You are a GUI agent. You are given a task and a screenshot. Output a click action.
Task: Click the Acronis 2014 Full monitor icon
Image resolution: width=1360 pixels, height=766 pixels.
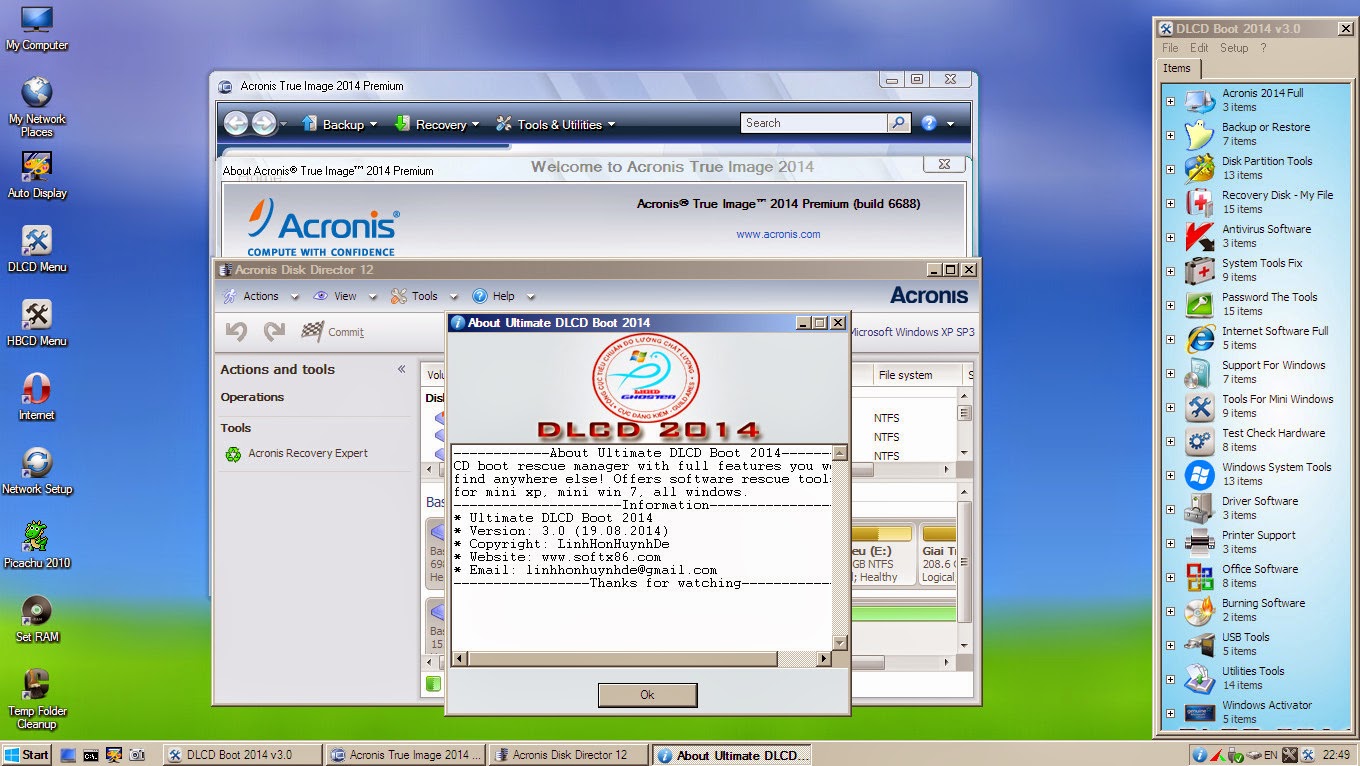[x=1199, y=100]
